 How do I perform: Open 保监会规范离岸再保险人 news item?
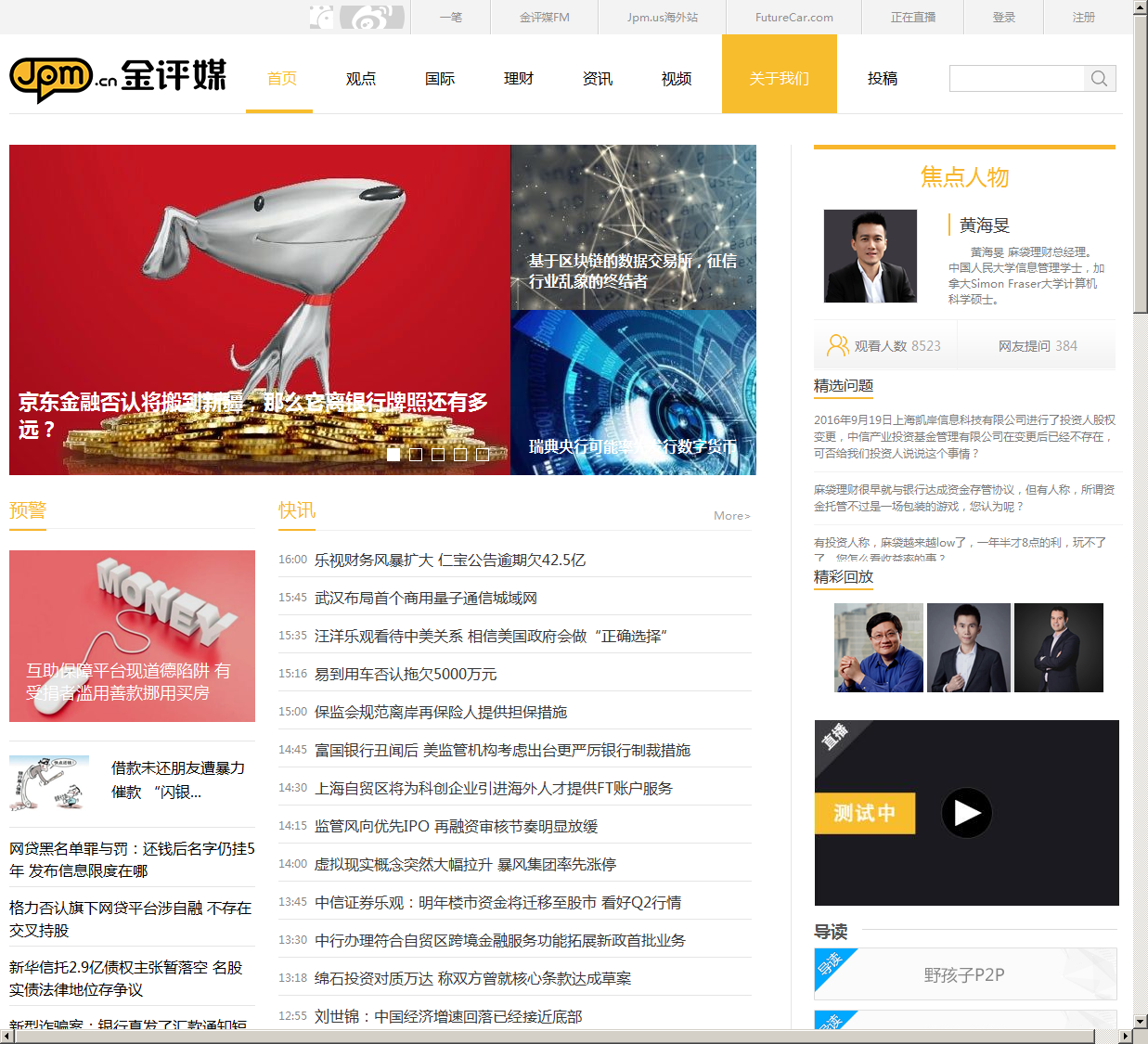441,712
